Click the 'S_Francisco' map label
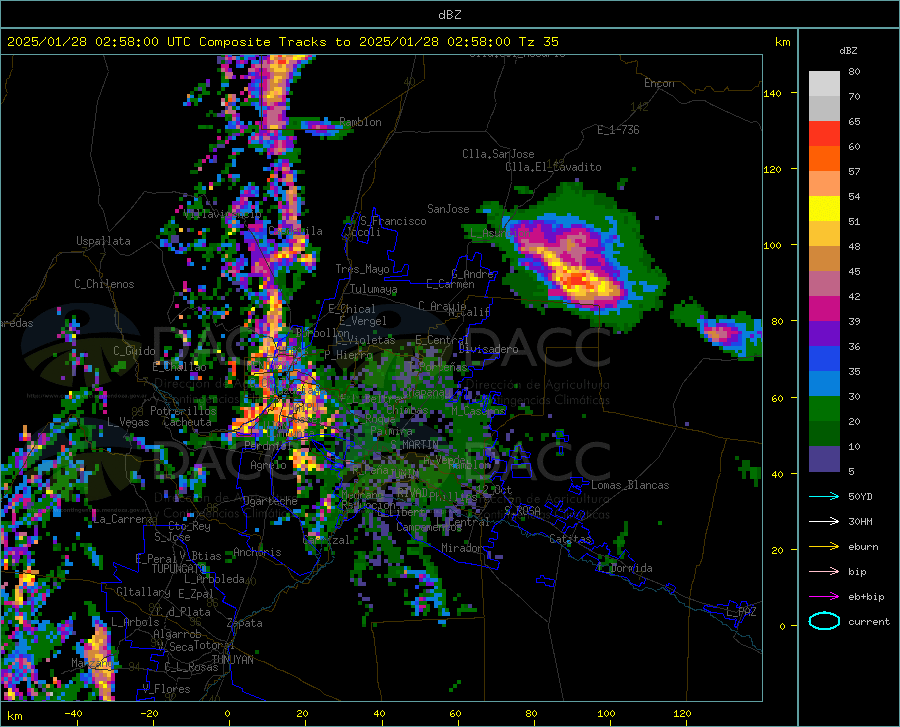 click(393, 221)
